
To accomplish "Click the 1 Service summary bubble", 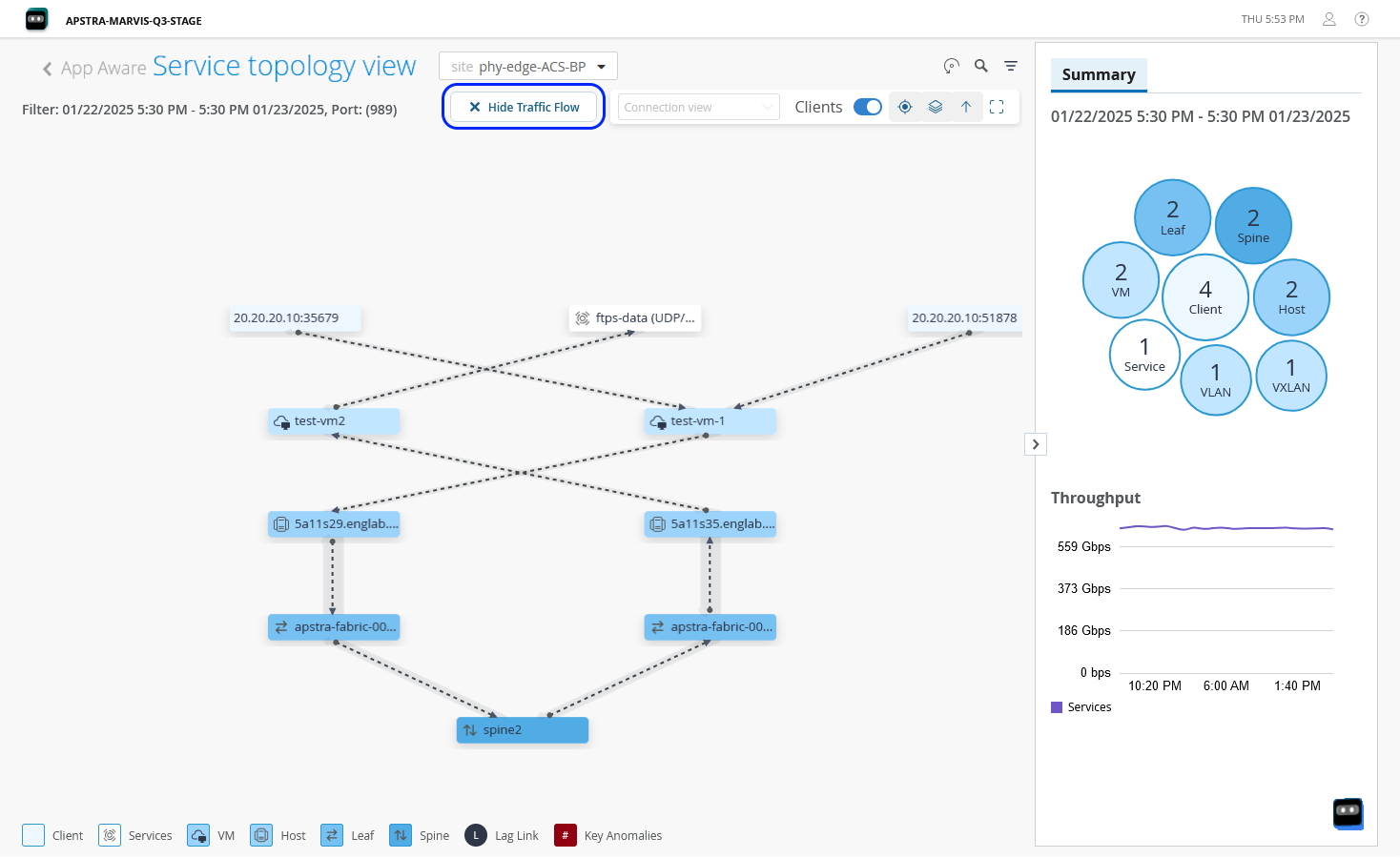I will coord(1144,355).
